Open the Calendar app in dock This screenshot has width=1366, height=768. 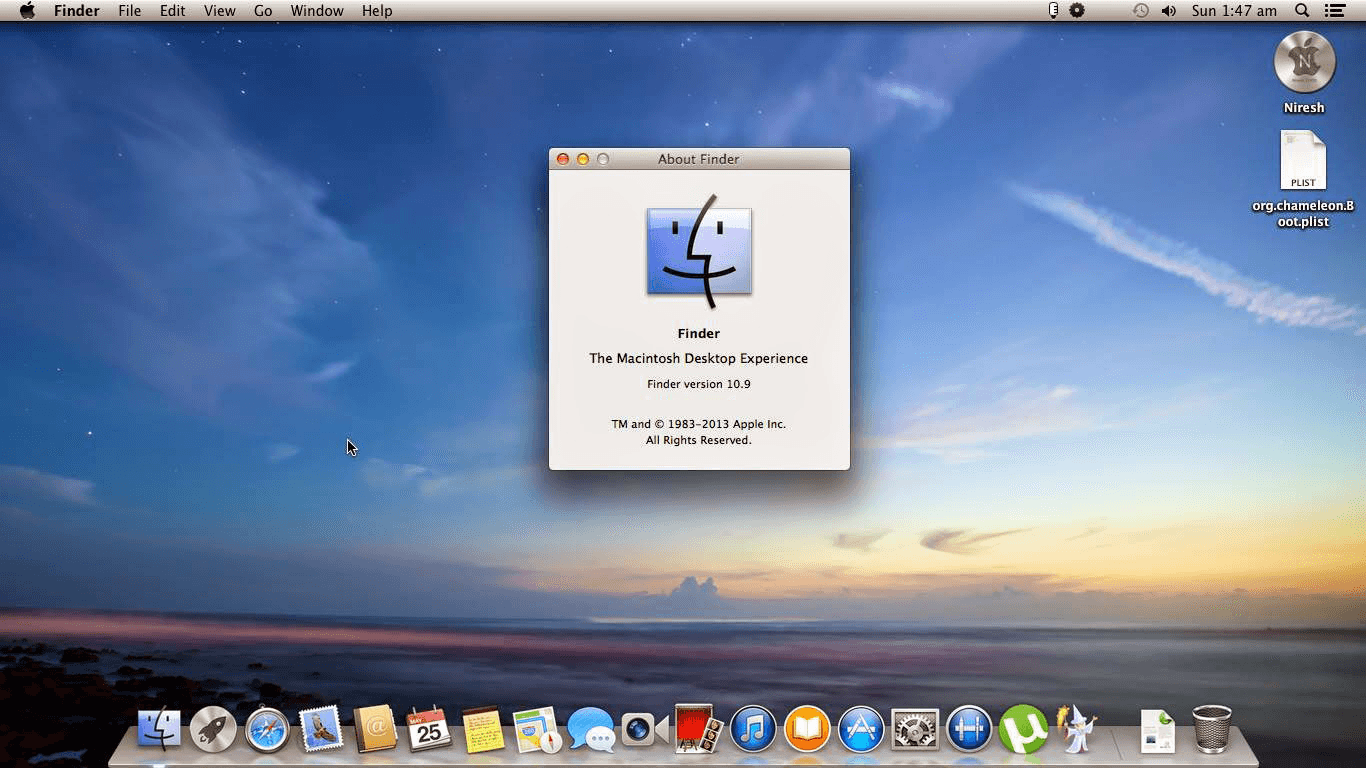429,730
